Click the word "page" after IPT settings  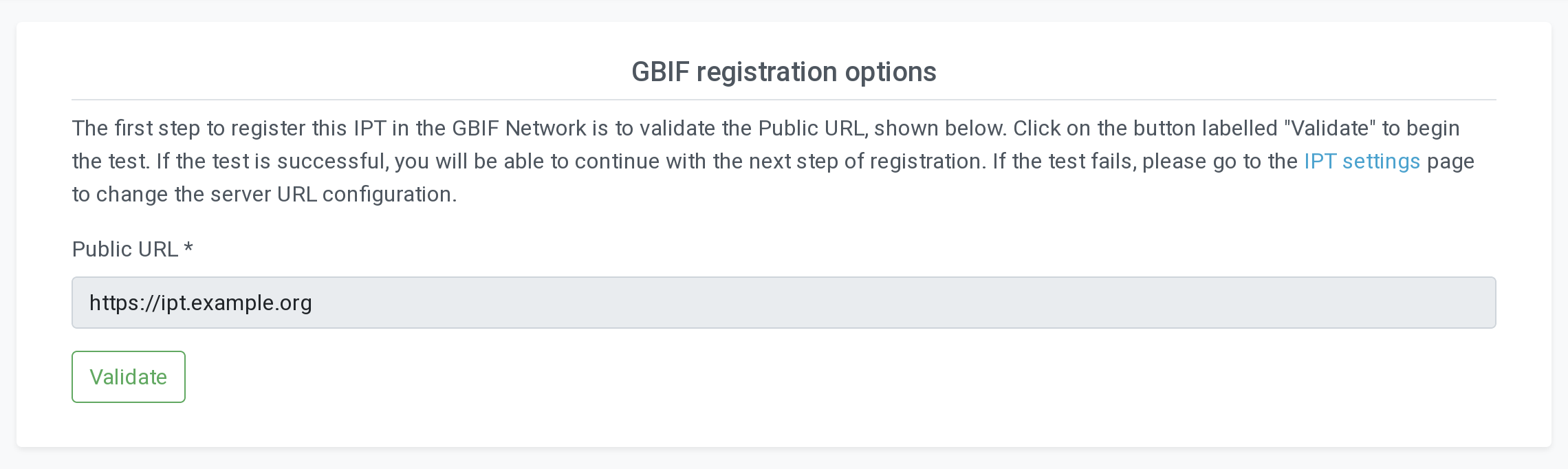click(x=1450, y=162)
